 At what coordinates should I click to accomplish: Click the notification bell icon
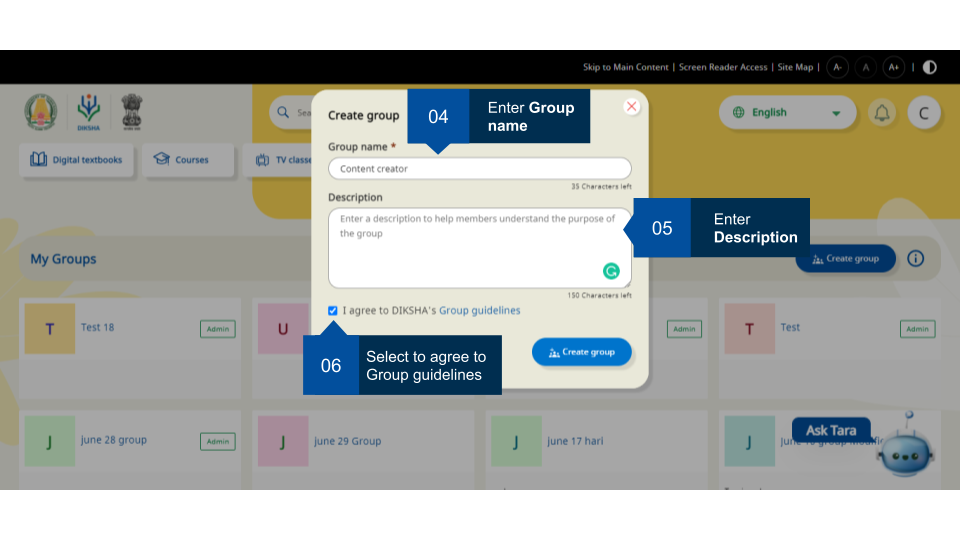click(882, 113)
